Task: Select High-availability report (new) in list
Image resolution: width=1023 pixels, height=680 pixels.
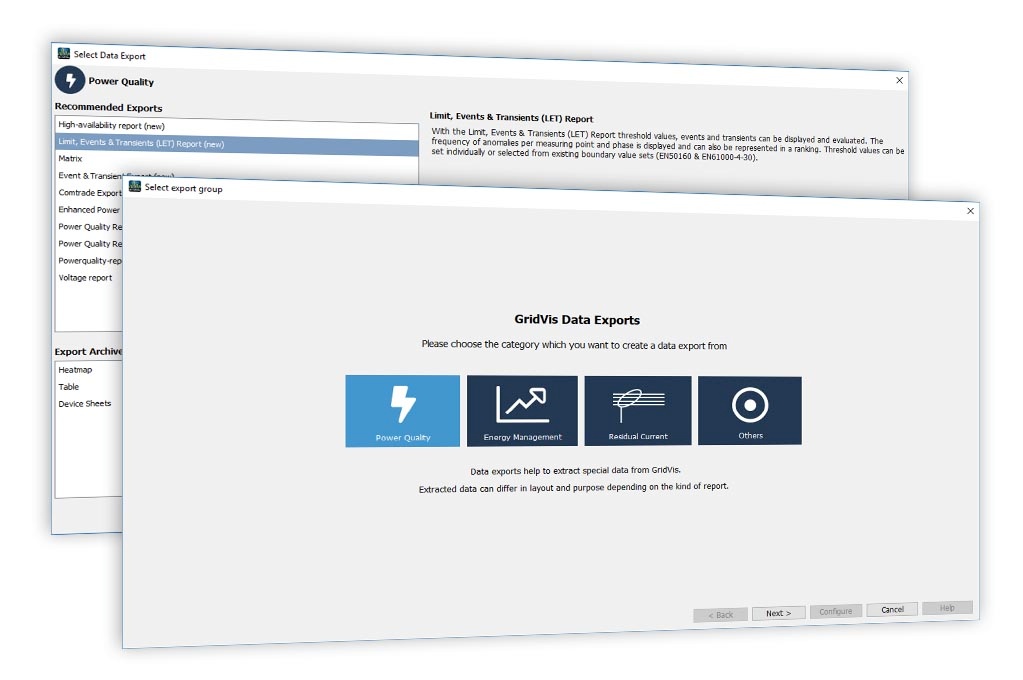Action: coord(237,127)
